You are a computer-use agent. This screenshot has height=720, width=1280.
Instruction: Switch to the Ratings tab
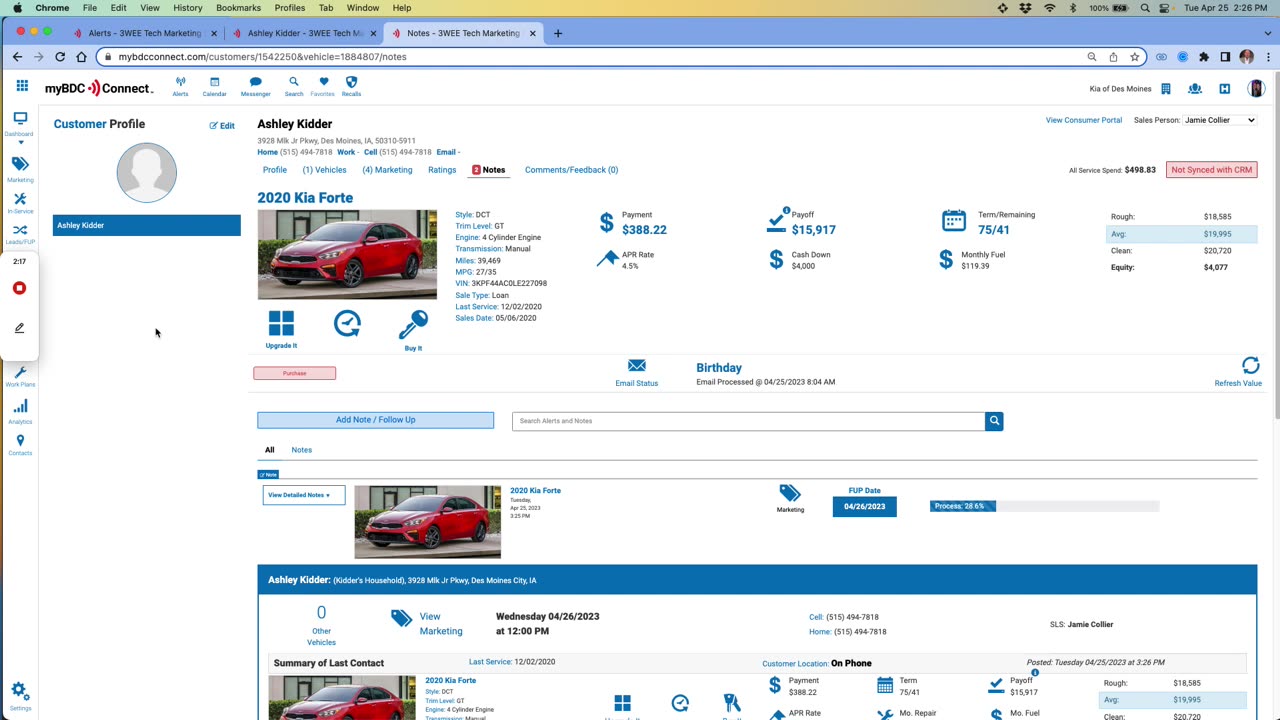[x=442, y=170]
